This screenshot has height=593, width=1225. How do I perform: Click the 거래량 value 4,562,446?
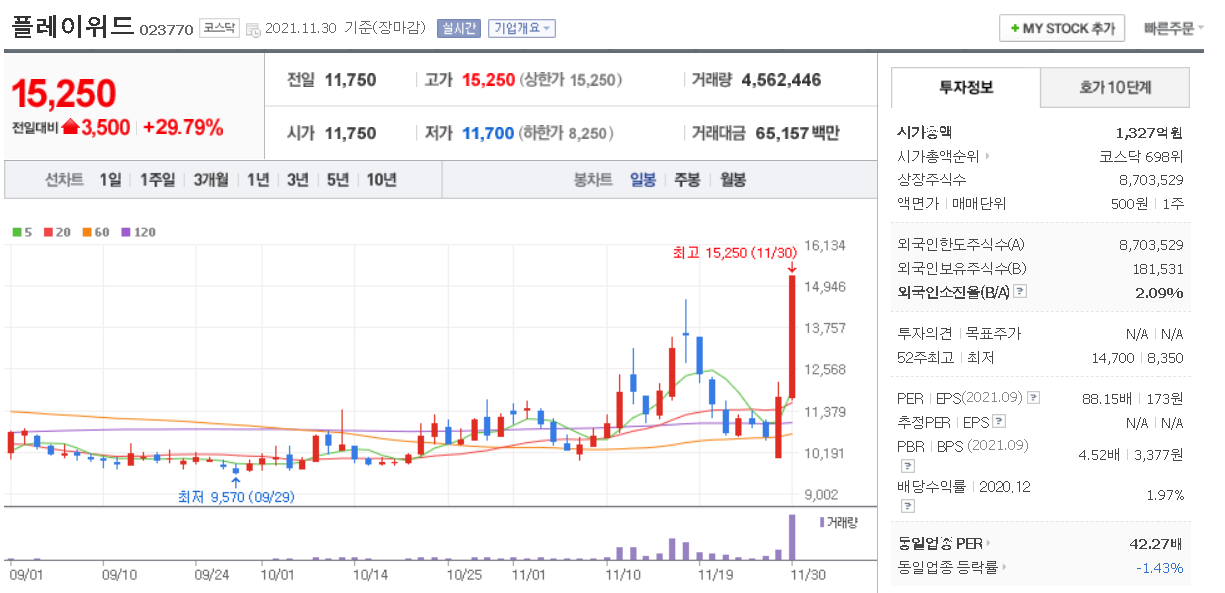point(782,80)
